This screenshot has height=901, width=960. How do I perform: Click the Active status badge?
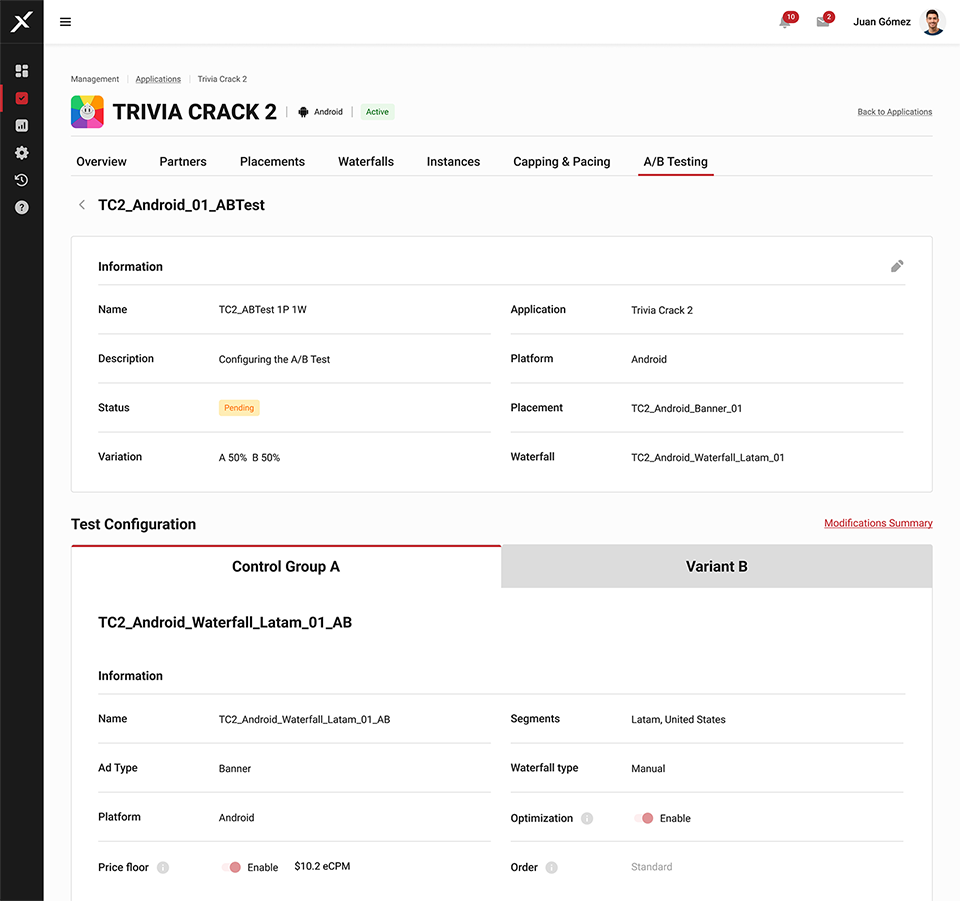[x=377, y=112]
